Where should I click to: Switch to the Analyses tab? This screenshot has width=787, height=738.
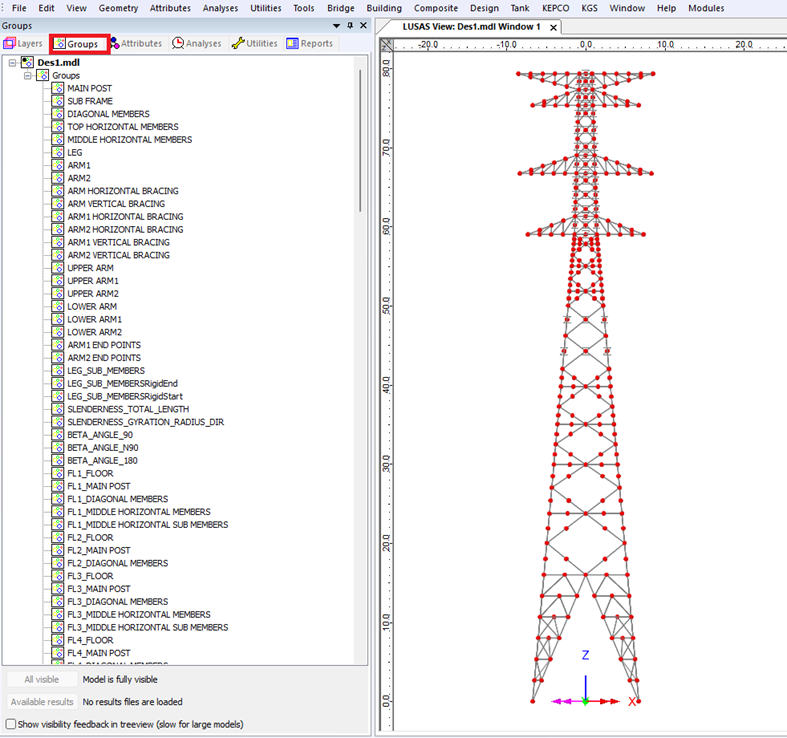197,44
